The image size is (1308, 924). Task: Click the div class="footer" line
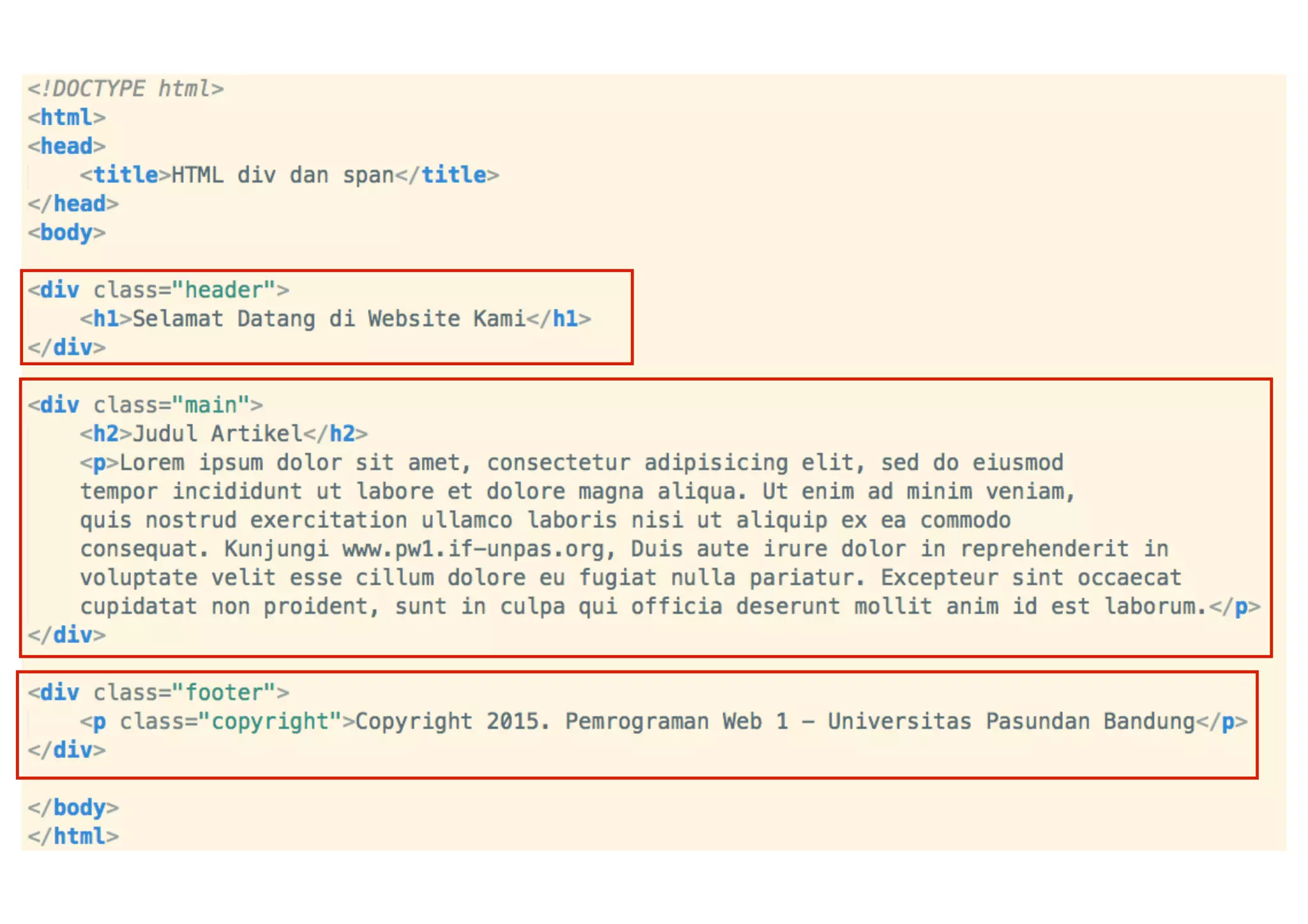(x=158, y=692)
